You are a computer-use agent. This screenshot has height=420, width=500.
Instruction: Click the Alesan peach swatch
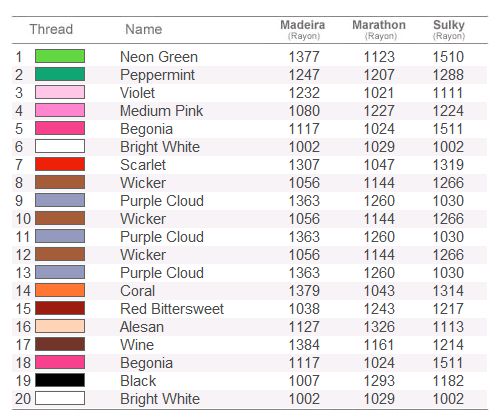[x=60, y=326]
